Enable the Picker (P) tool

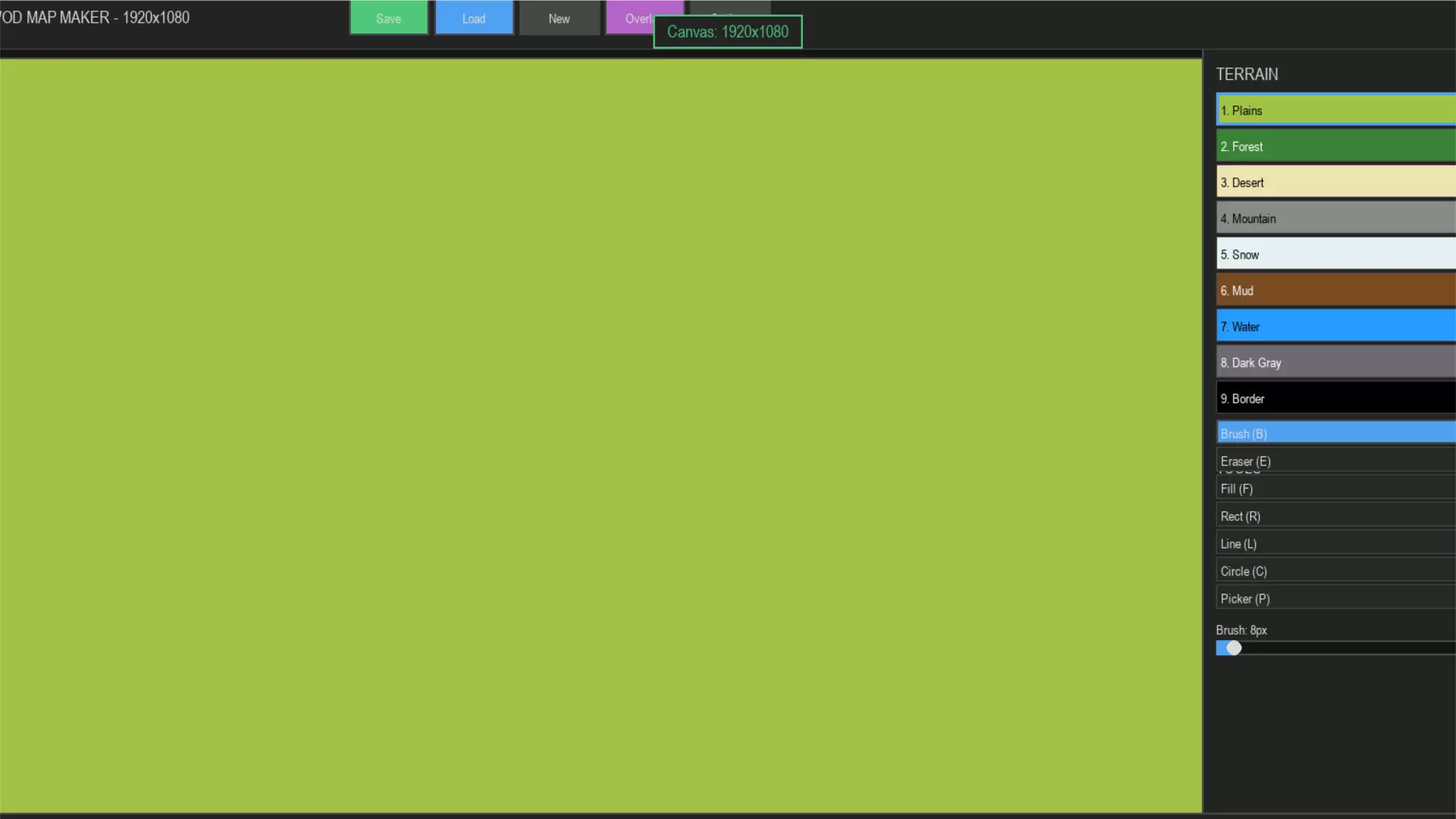point(1335,598)
